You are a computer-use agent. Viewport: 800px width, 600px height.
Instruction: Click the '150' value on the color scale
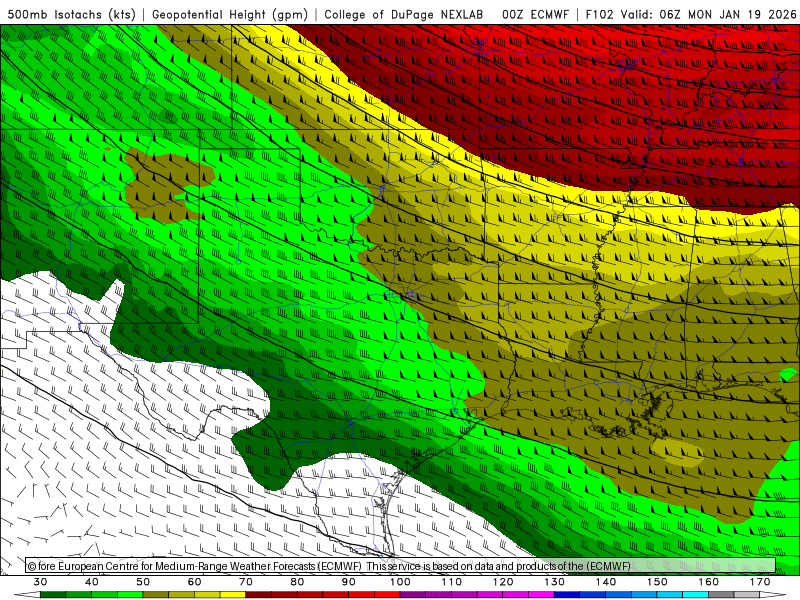657,582
